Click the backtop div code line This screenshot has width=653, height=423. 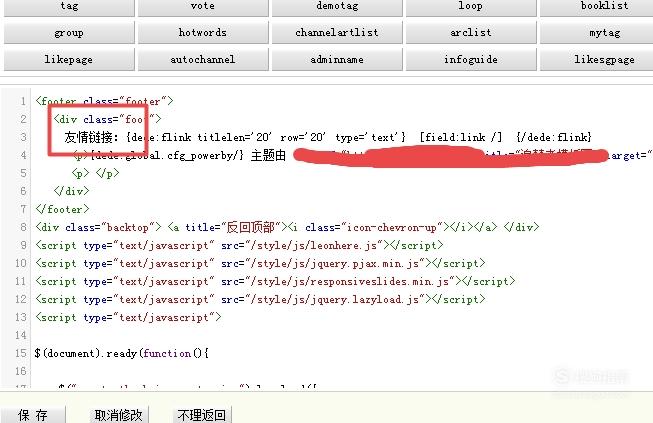click(287, 227)
